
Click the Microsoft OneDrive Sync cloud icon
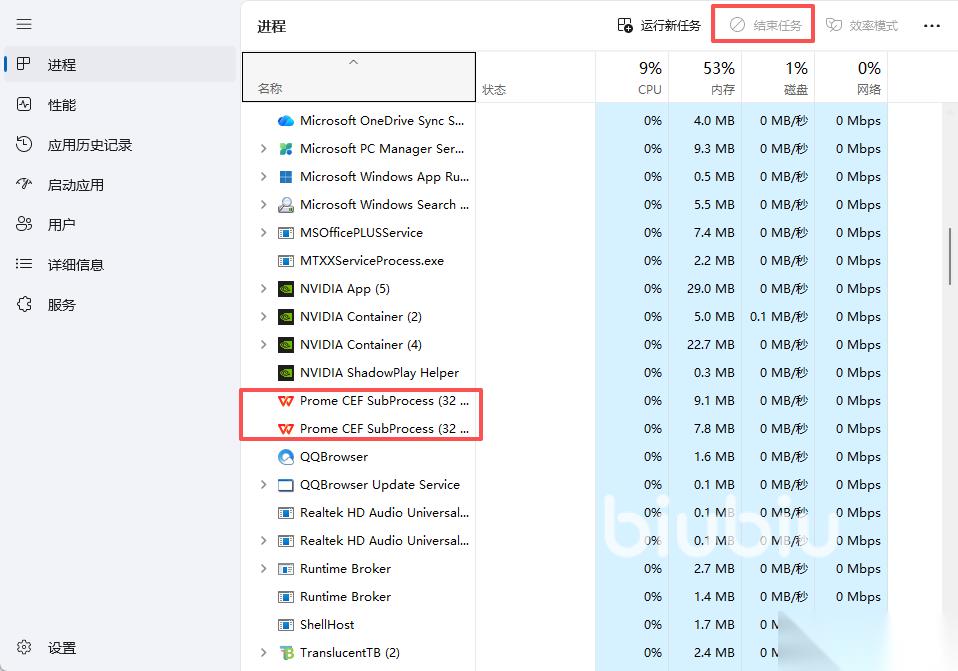[x=286, y=121]
